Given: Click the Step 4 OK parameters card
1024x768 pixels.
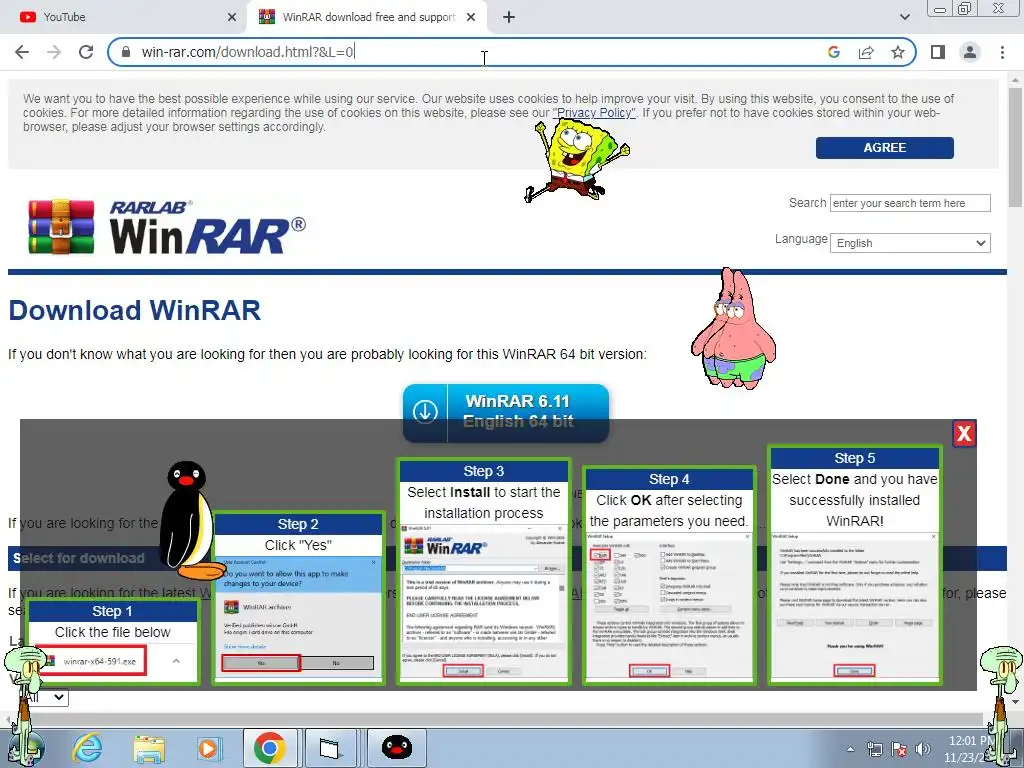Looking at the screenshot, I should [669, 575].
